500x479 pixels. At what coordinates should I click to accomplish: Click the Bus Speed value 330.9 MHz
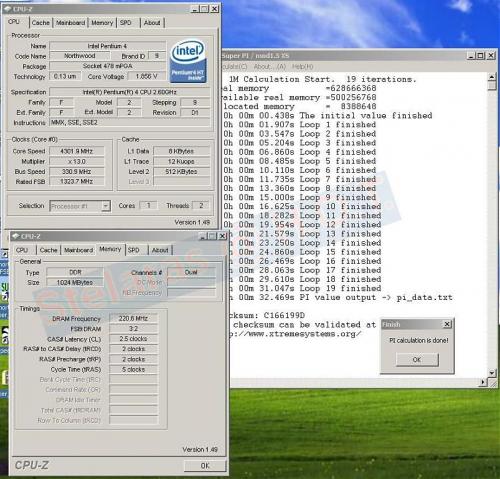pyautogui.click(x=77, y=172)
